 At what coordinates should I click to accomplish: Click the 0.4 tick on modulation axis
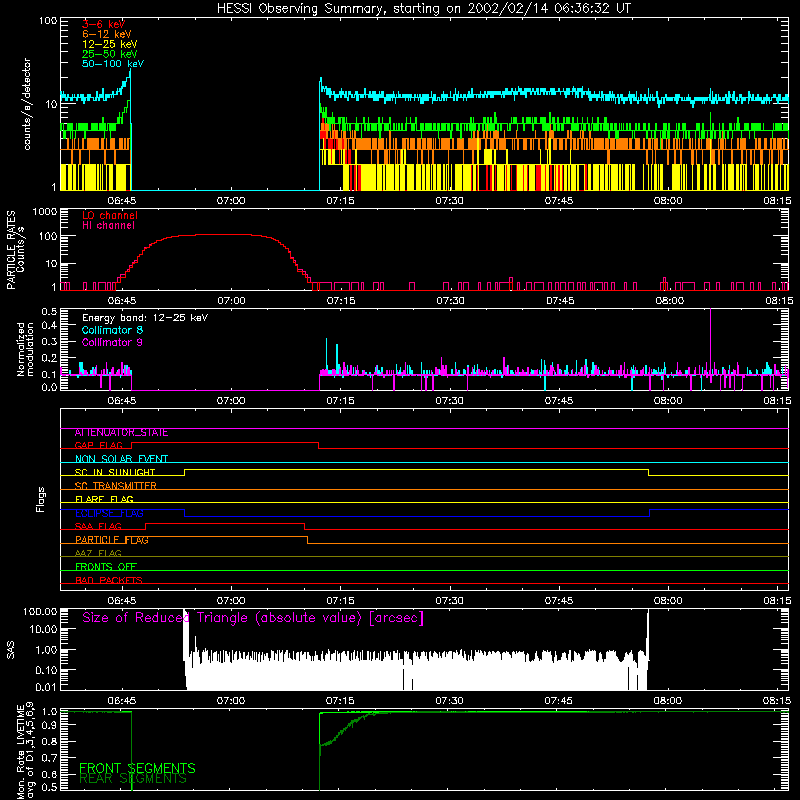click(49, 326)
